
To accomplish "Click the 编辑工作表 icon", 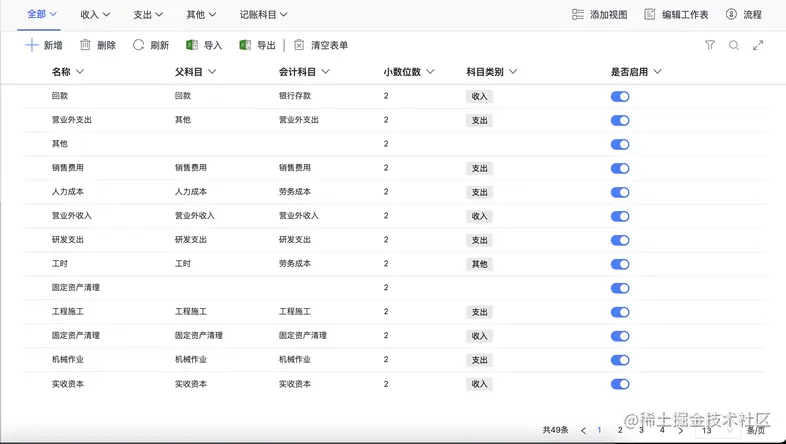I will pos(650,15).
